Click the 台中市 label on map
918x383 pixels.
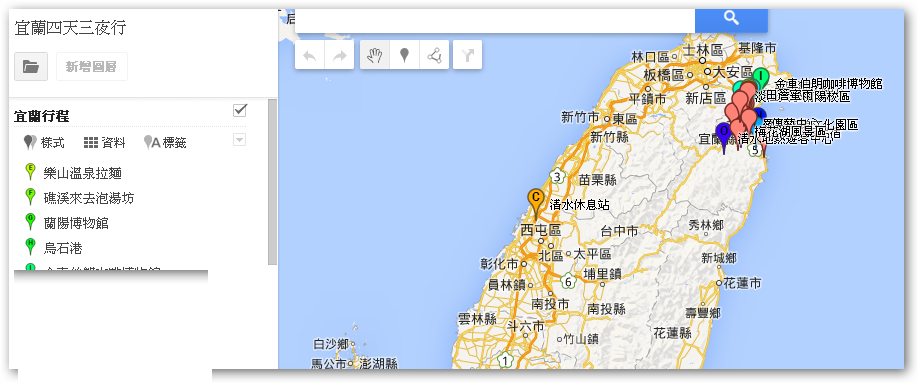(619, 231)
